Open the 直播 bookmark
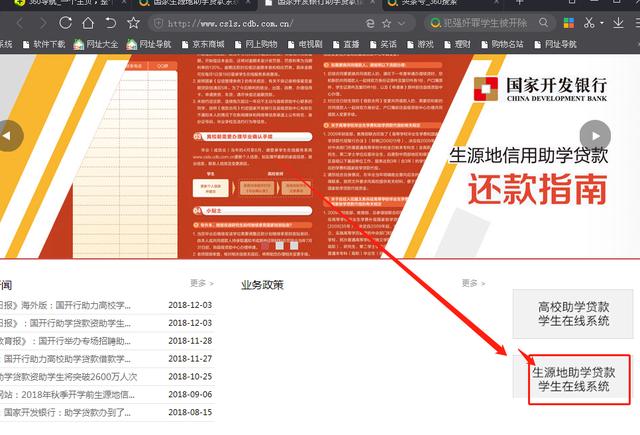This screenshot has width=640, height=435. pyautogui.click(x=346, y=44)
